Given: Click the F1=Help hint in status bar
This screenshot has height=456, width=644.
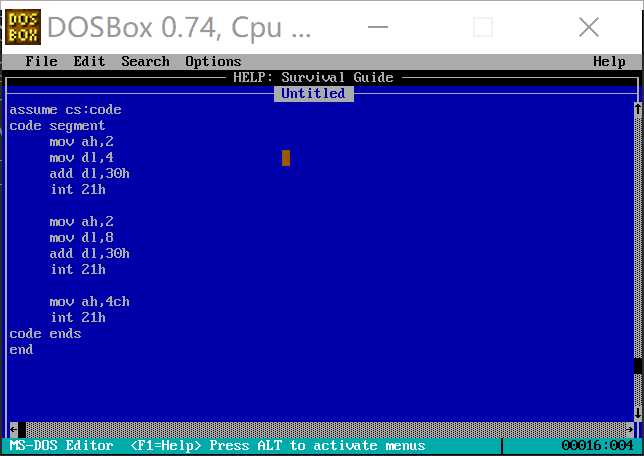Looking at the screenshot, I should coord(166,446).
